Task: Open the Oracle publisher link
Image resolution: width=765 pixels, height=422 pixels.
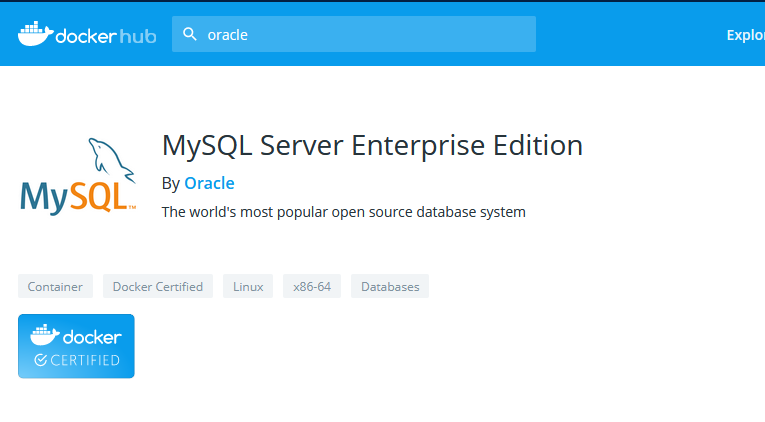Action: (209, 183)
